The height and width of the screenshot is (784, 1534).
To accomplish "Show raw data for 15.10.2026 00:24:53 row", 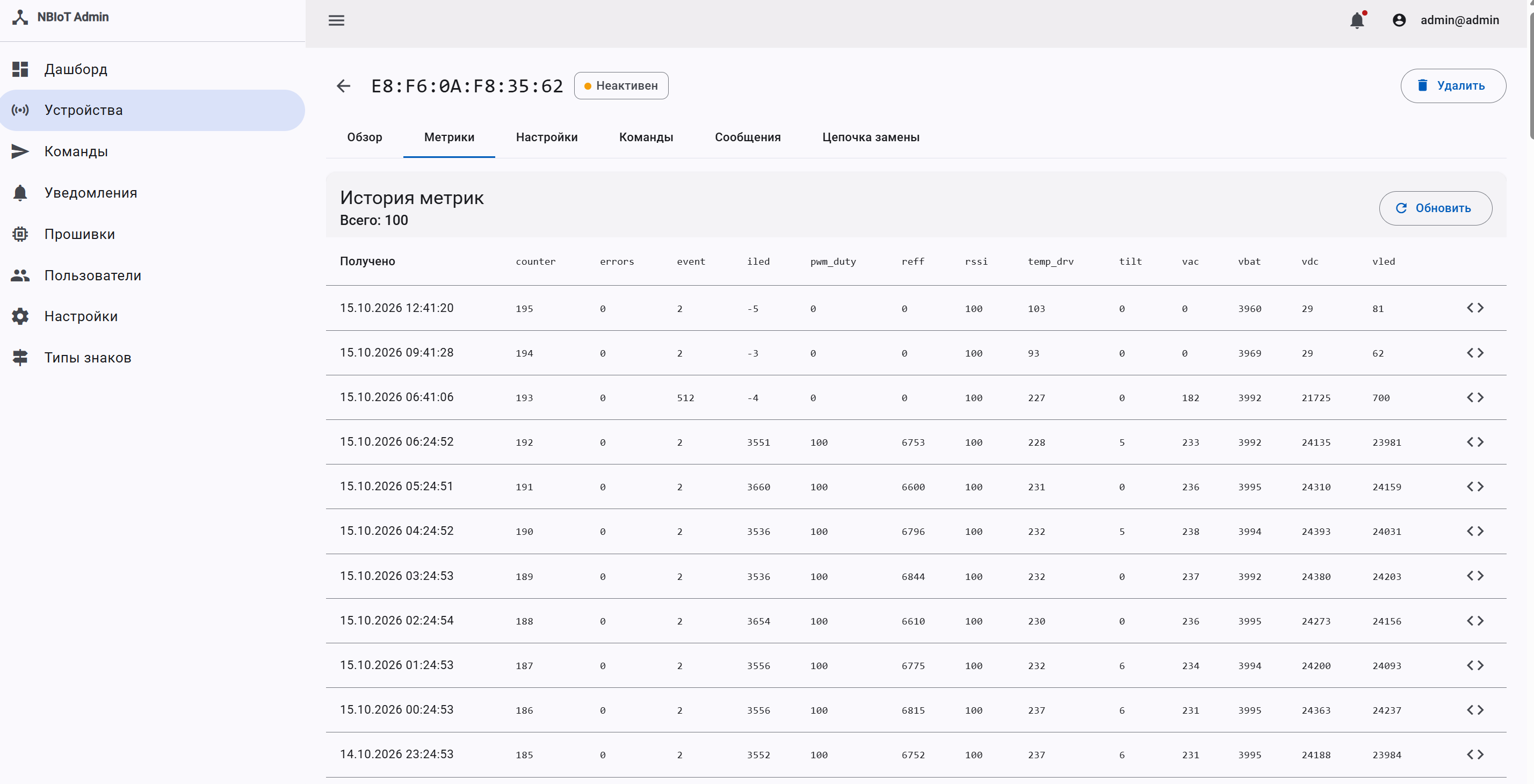I will click(1475, 709).
